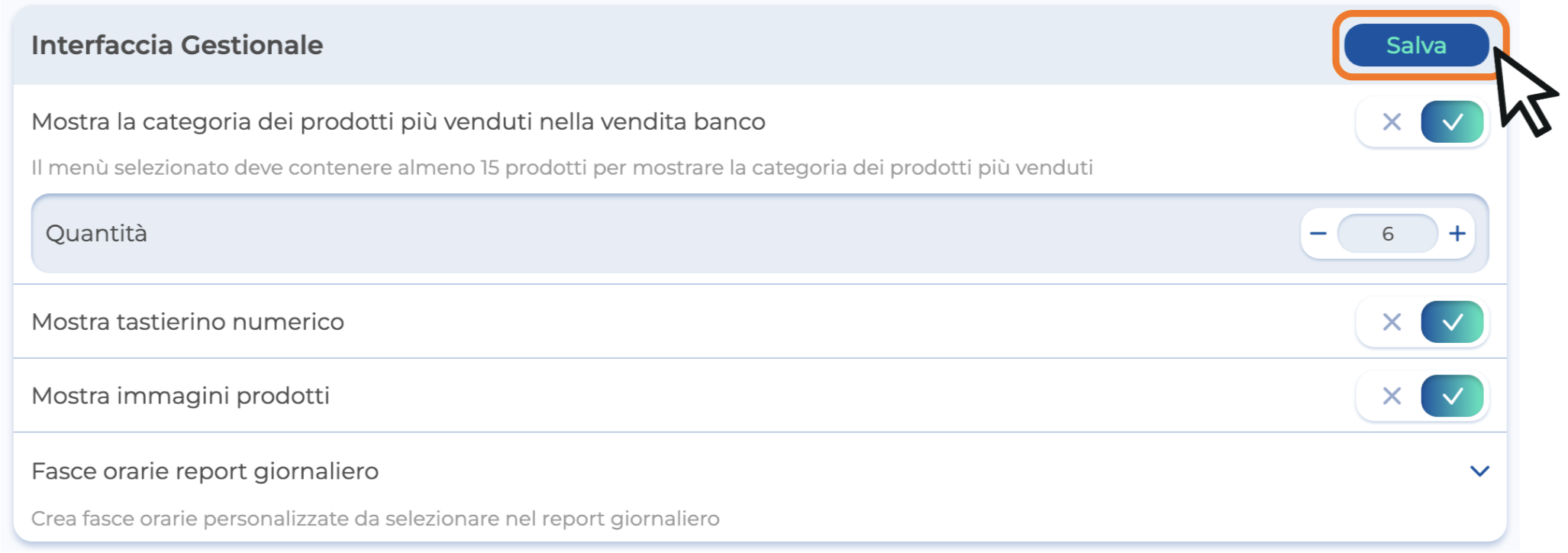Click the Quantità value field showing 6
1568x553 pixels.
pos(1387,234)
